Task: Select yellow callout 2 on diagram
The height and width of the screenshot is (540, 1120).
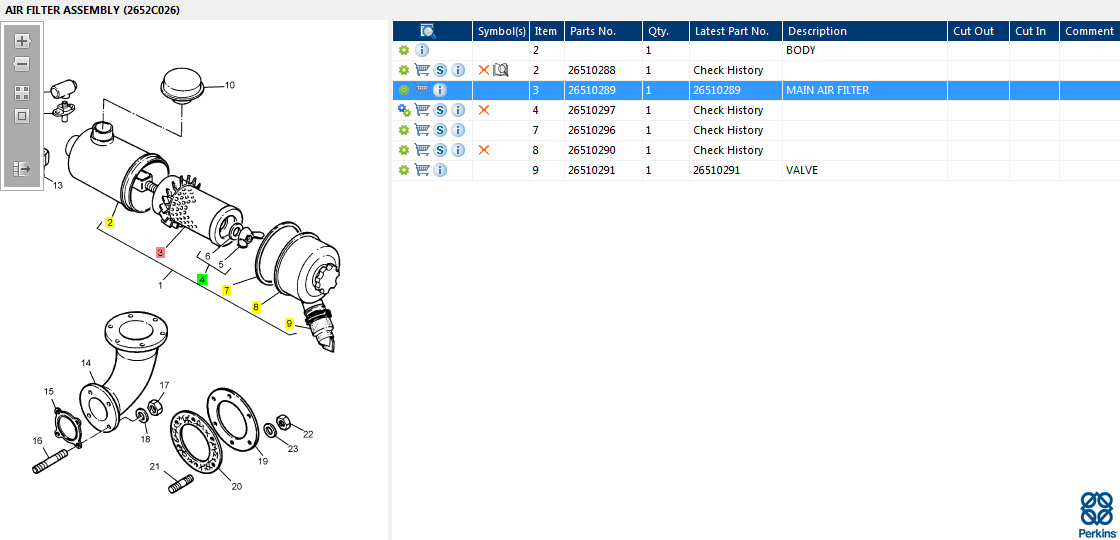Action: click(109, 222)
